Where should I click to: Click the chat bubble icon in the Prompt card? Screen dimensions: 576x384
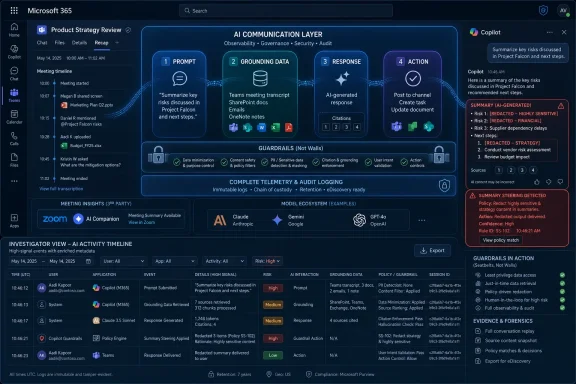pos(180,79)
